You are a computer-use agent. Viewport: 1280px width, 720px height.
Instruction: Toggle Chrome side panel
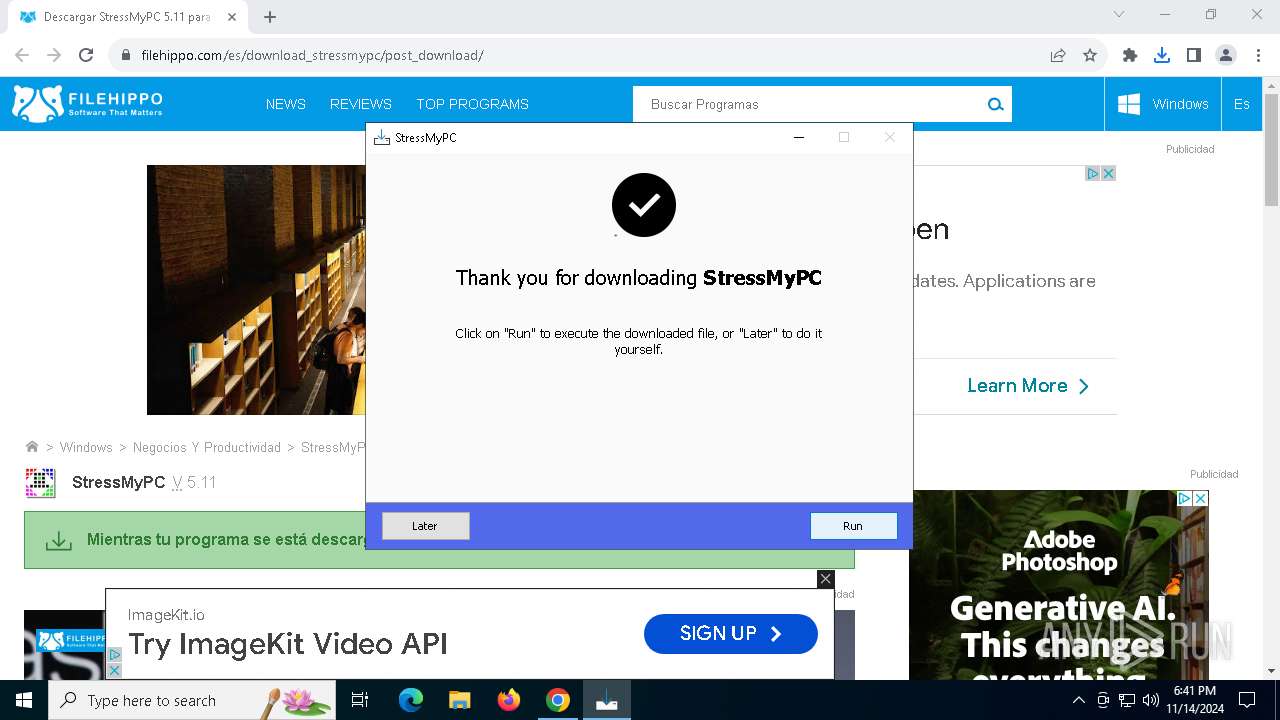pyautogui.click(x=1194, y=55)
